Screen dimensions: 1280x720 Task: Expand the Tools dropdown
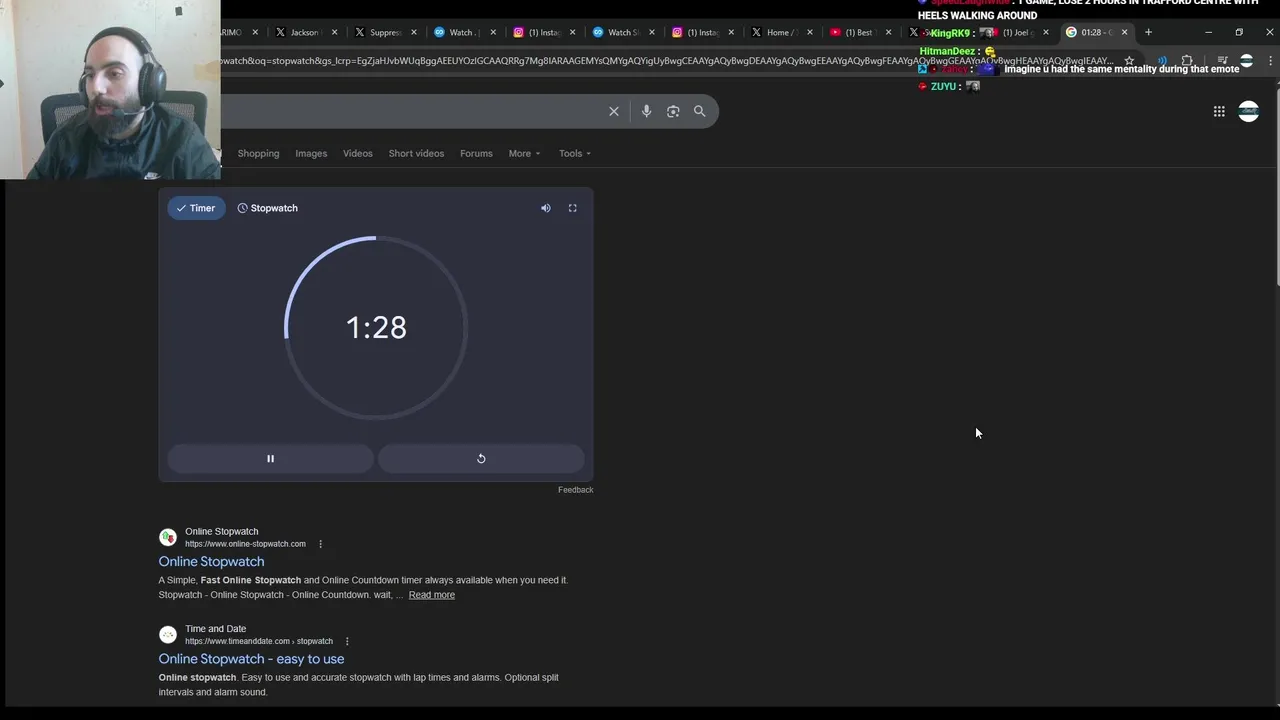click(x=575, y=153)
